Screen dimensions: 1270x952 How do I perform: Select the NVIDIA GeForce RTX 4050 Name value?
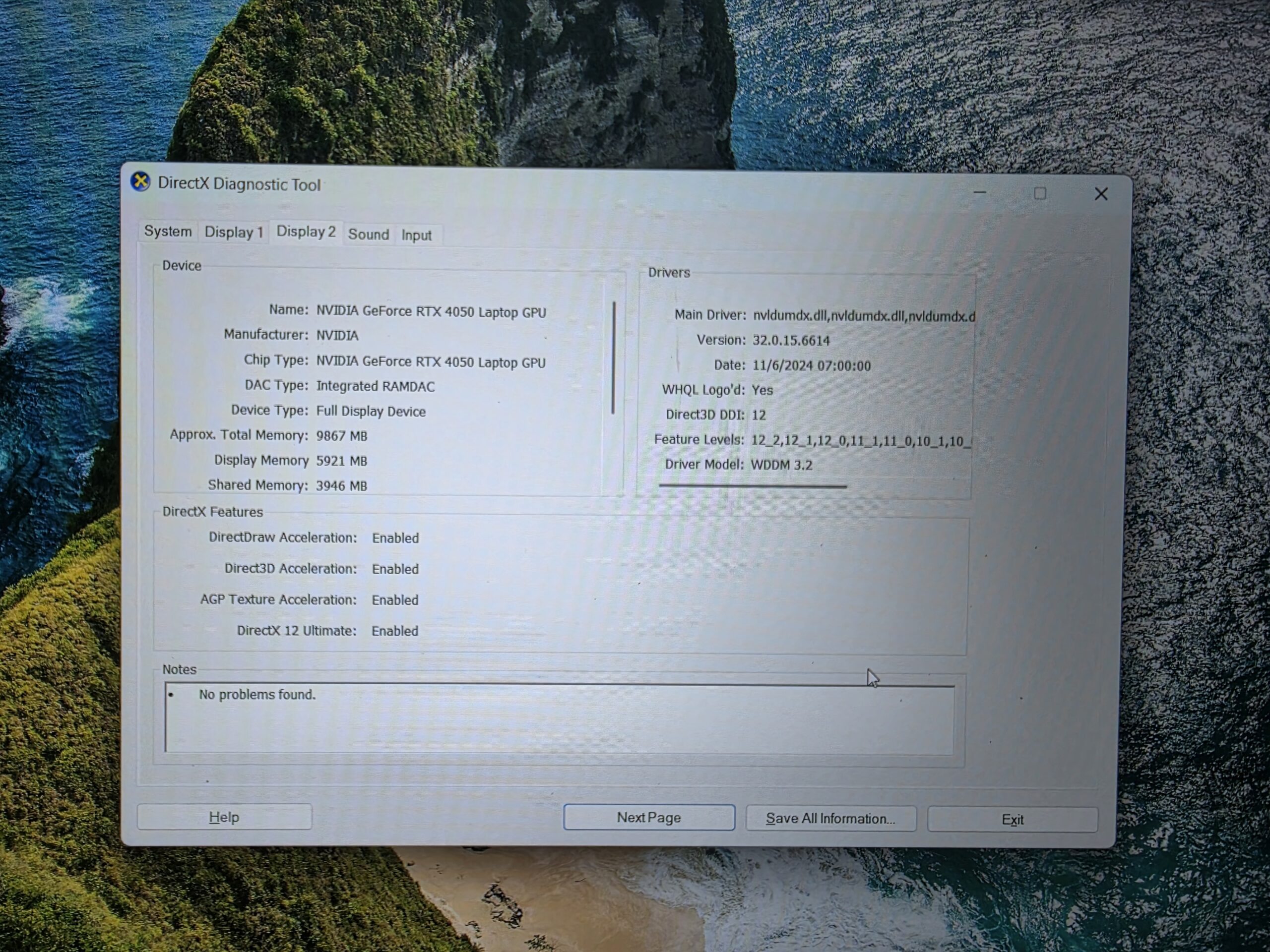tap(431, 311)
